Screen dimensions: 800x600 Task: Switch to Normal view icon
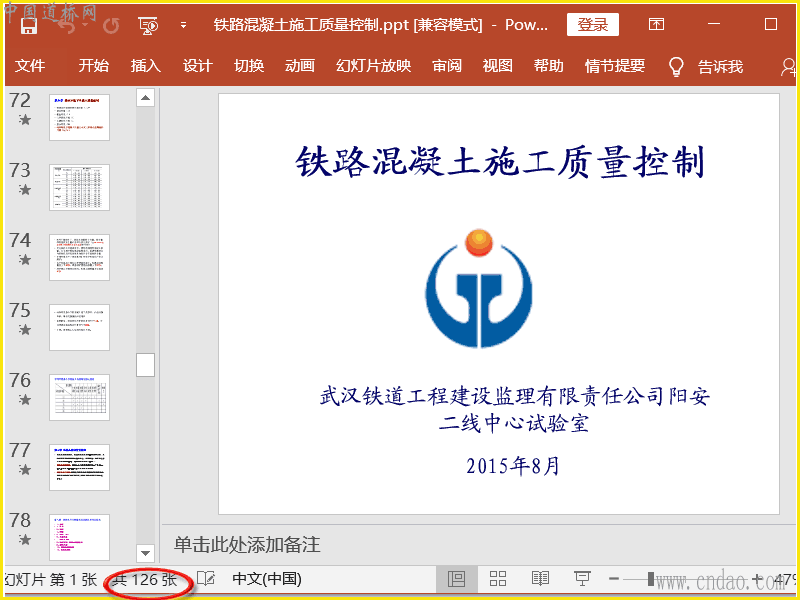pyautogui.click(x=456, y=579)
